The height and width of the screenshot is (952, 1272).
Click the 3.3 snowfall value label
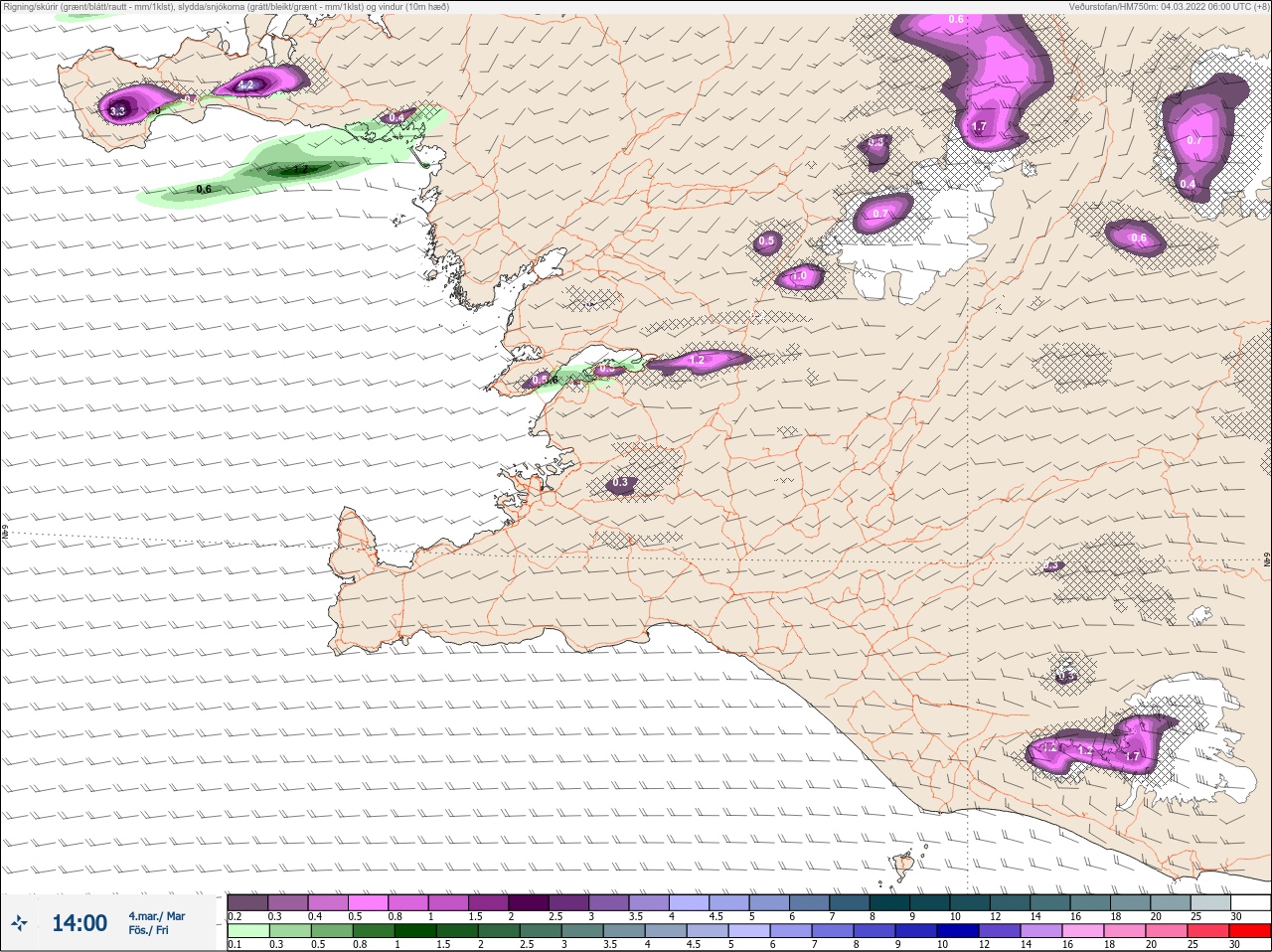coord(117,111)
